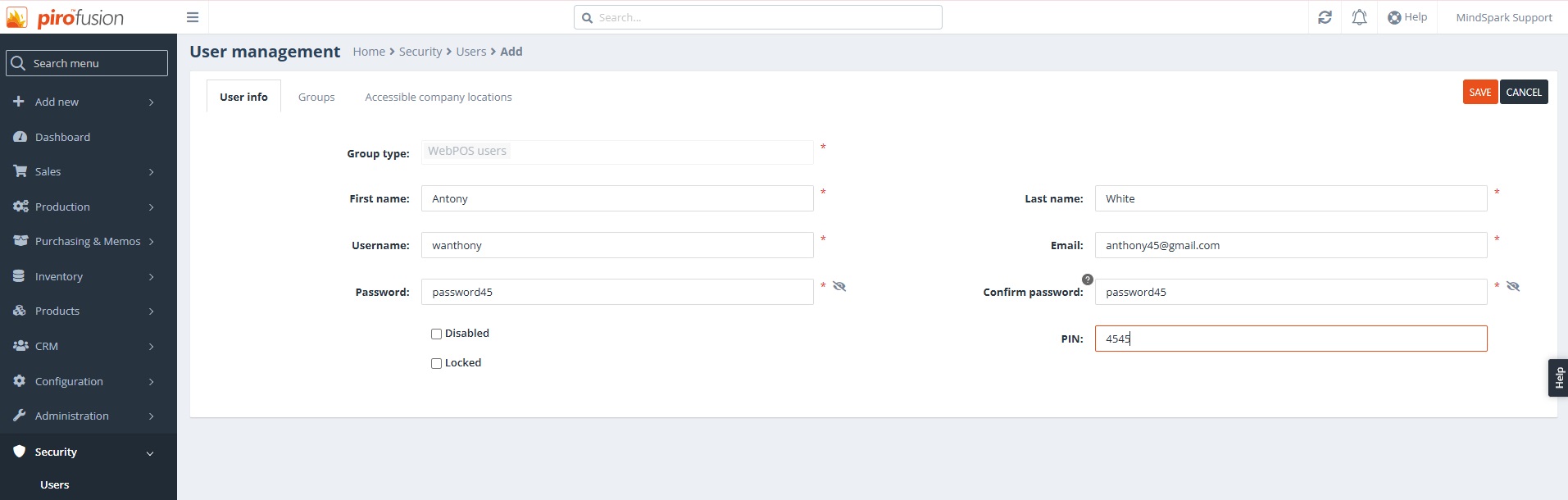1568x500 pixels.
Task: Toggle Confirm password visibility eye
Action: [x=1513, y=286]
